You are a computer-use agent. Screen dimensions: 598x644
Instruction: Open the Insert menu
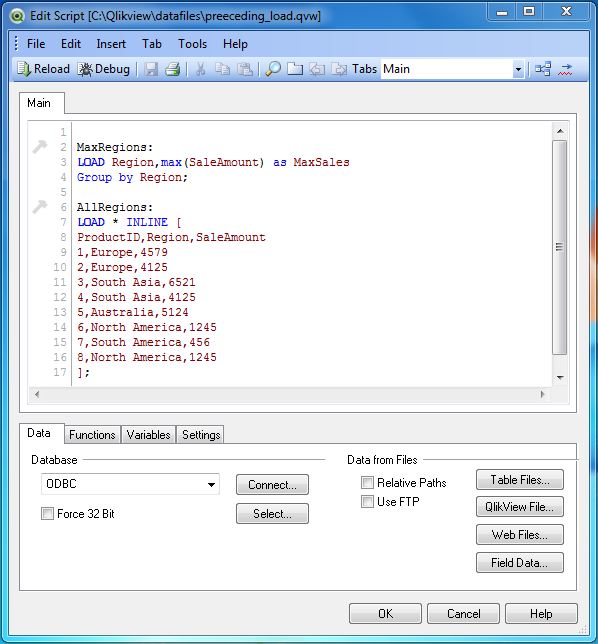click(111, 44)
